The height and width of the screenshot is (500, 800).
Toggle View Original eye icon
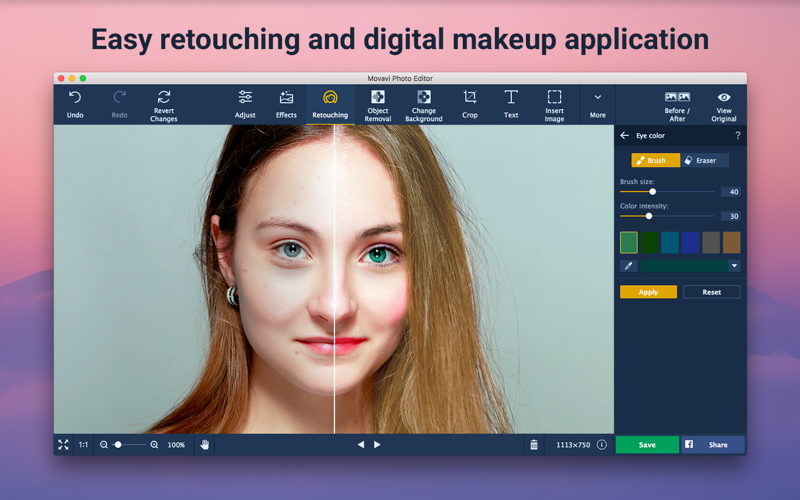[x=724, y=98]
